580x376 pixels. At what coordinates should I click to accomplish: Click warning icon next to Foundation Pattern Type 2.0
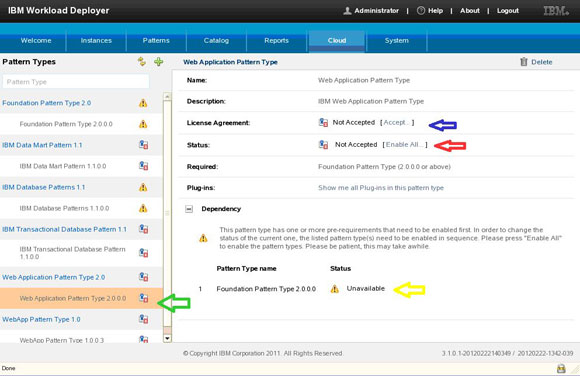point(143,103)
